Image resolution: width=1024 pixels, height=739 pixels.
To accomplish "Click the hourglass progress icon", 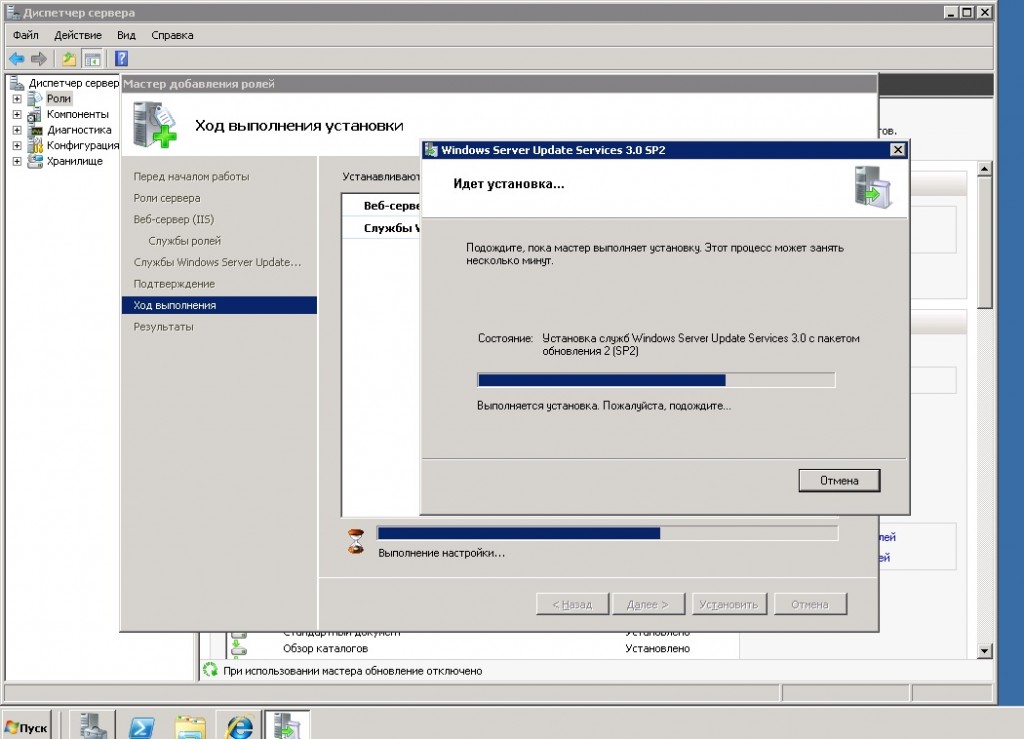I will point(356,542).
